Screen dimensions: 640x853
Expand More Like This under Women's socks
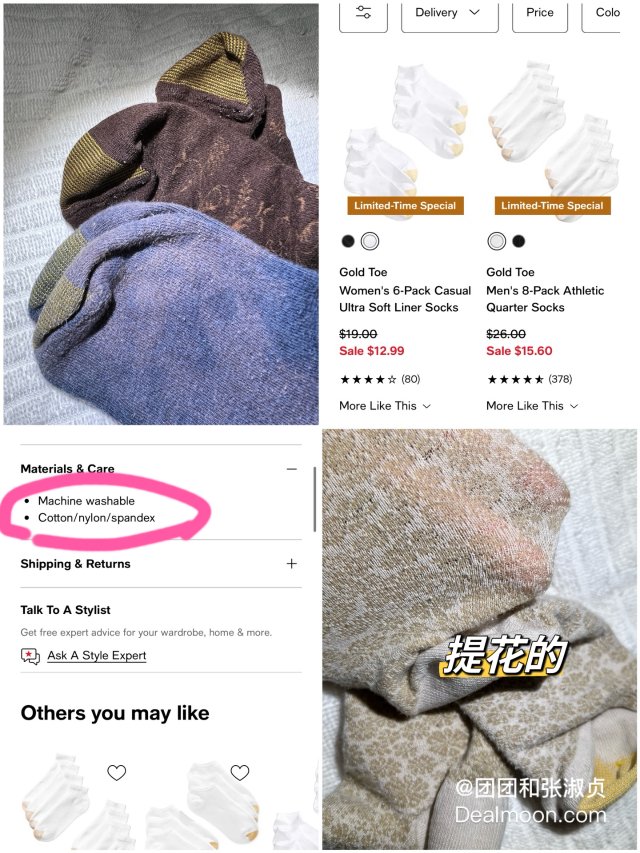tap(385, 406)
